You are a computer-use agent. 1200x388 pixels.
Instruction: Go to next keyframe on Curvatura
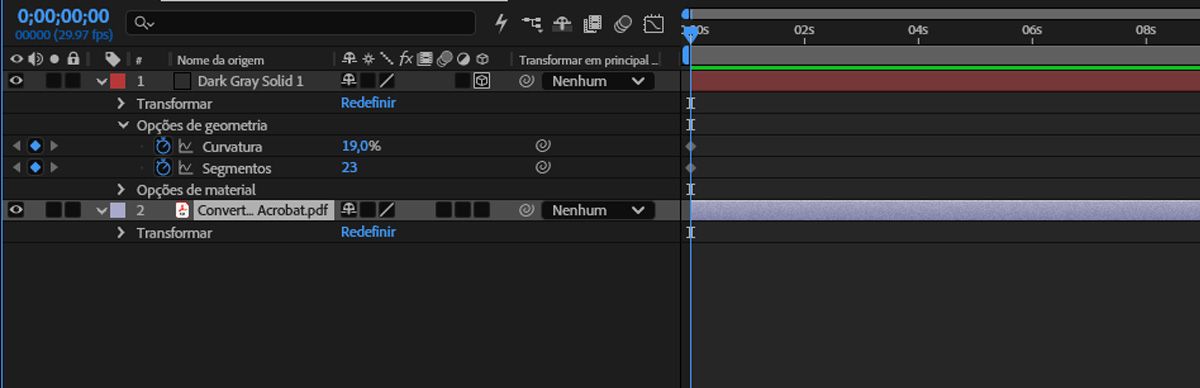(x=54, y=146)
